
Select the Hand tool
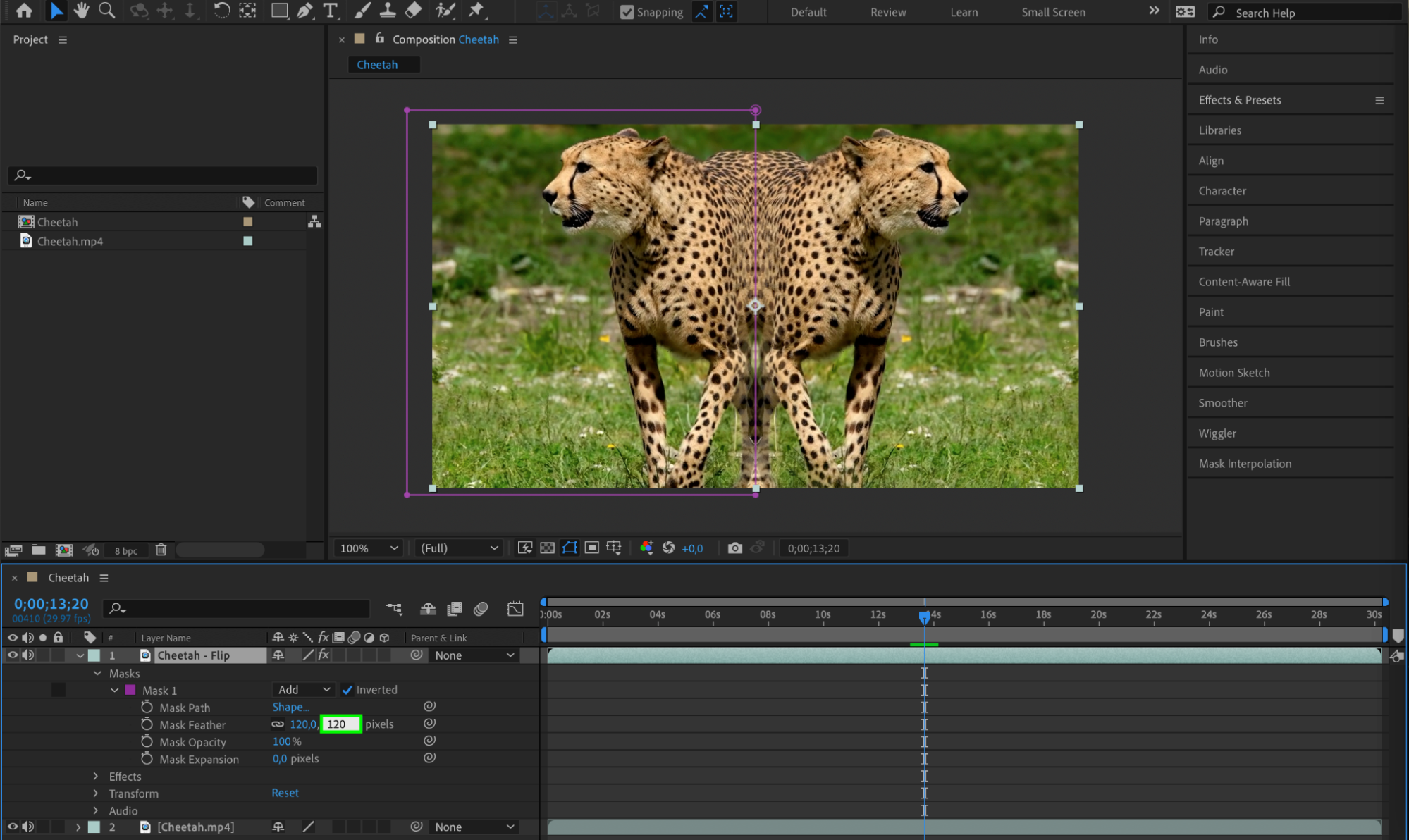coord(81,11)
